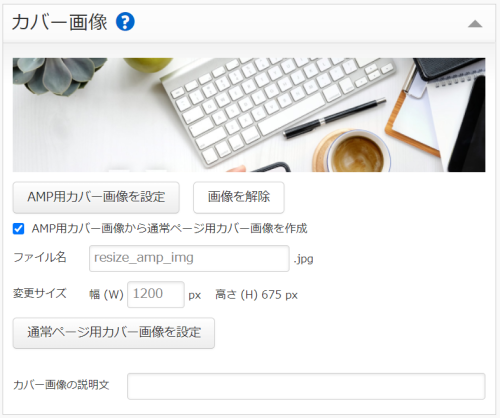The height and width of the screenshot is (418, 500).
Task: Click the .jpg extension text
Action: pyautogui.click(x=303, y=259)
